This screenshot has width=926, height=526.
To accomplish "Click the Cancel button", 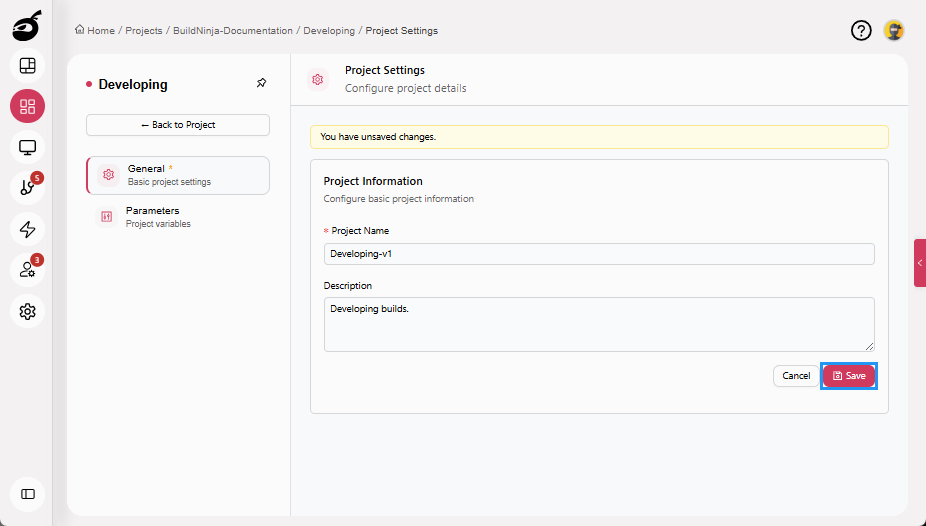I will (796, 376).
